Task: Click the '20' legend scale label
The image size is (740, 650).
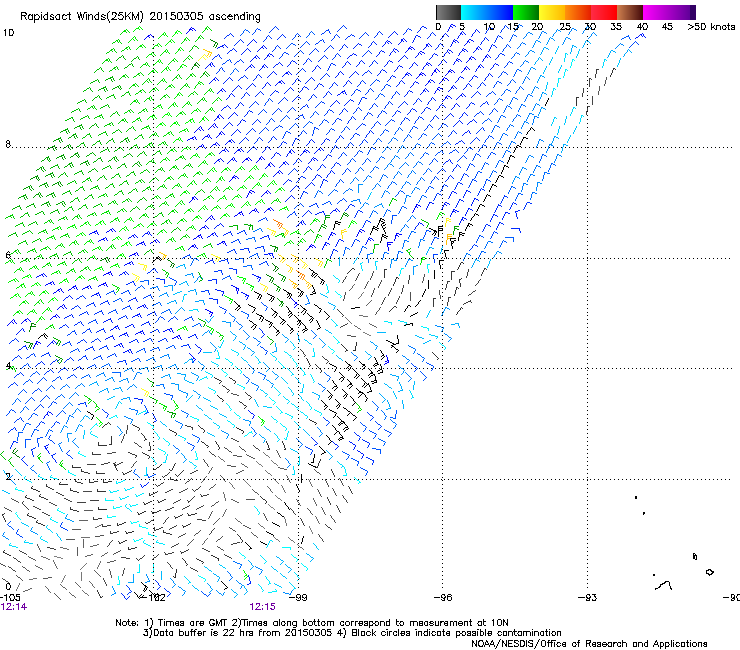Action: click(537, 27)
